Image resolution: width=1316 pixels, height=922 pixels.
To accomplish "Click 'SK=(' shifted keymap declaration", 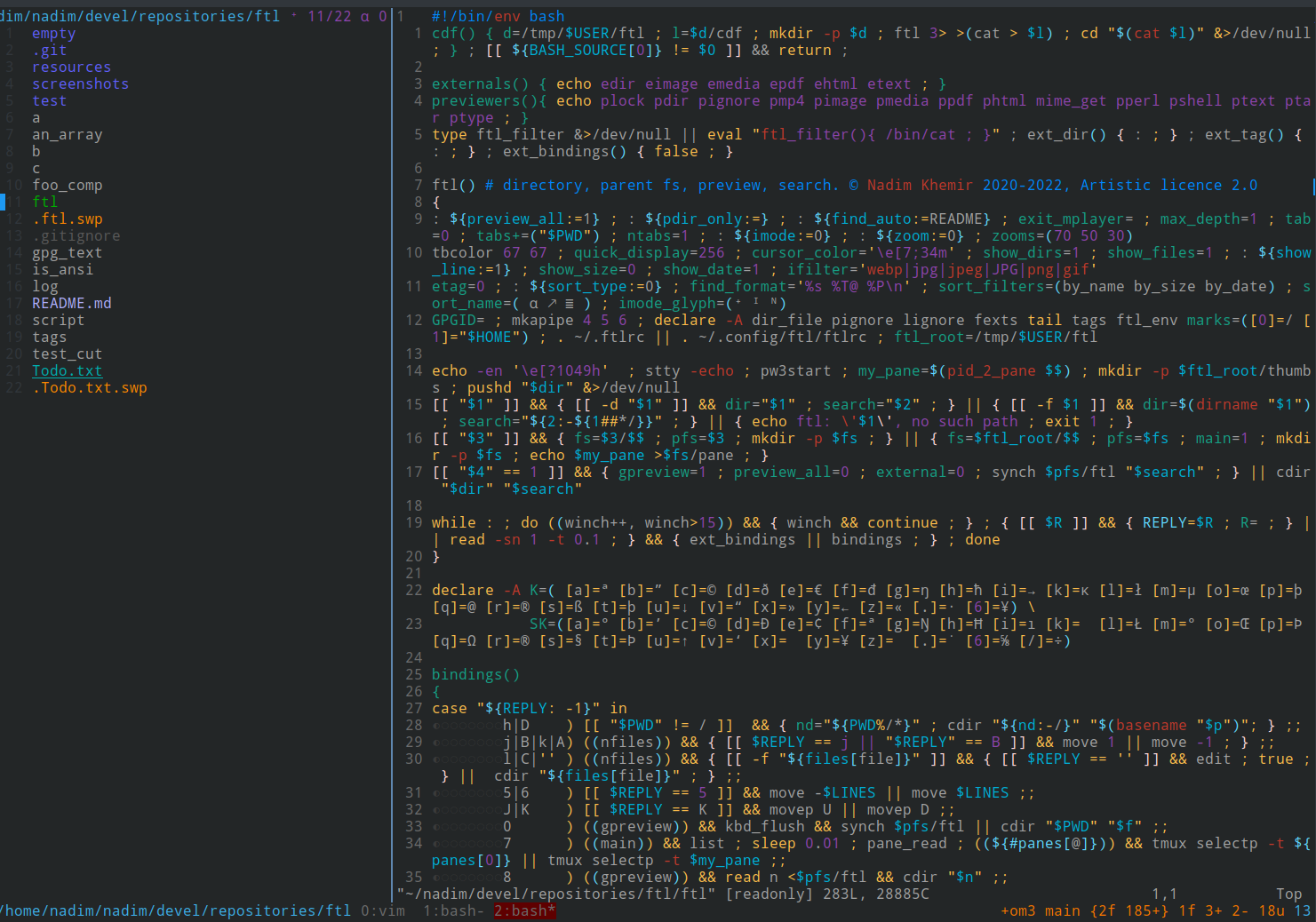I will [547, 624].
